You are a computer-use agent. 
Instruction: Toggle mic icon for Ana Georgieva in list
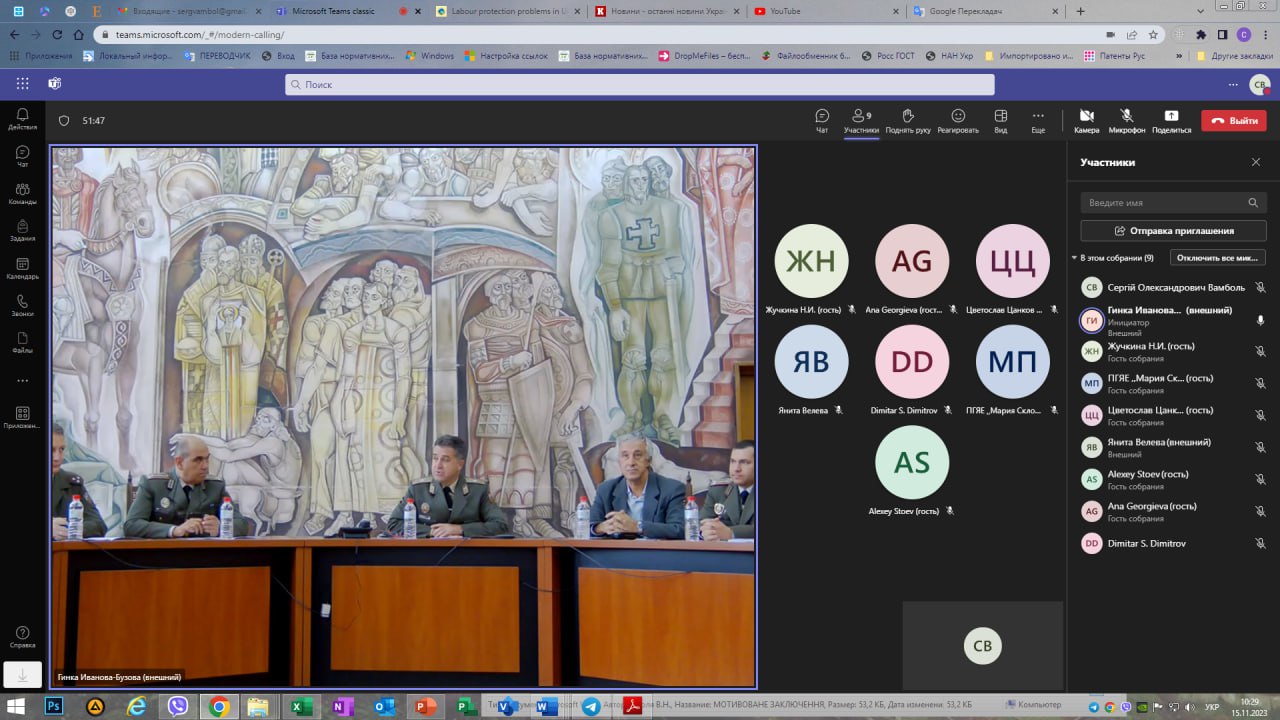pyautogui.click(x=1260, y=511)
